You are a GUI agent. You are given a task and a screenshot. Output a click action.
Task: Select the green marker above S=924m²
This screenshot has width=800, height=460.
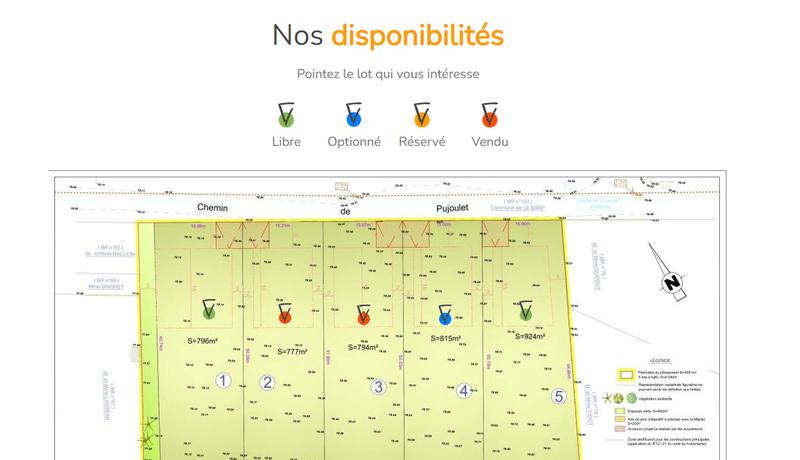point(526,312)
